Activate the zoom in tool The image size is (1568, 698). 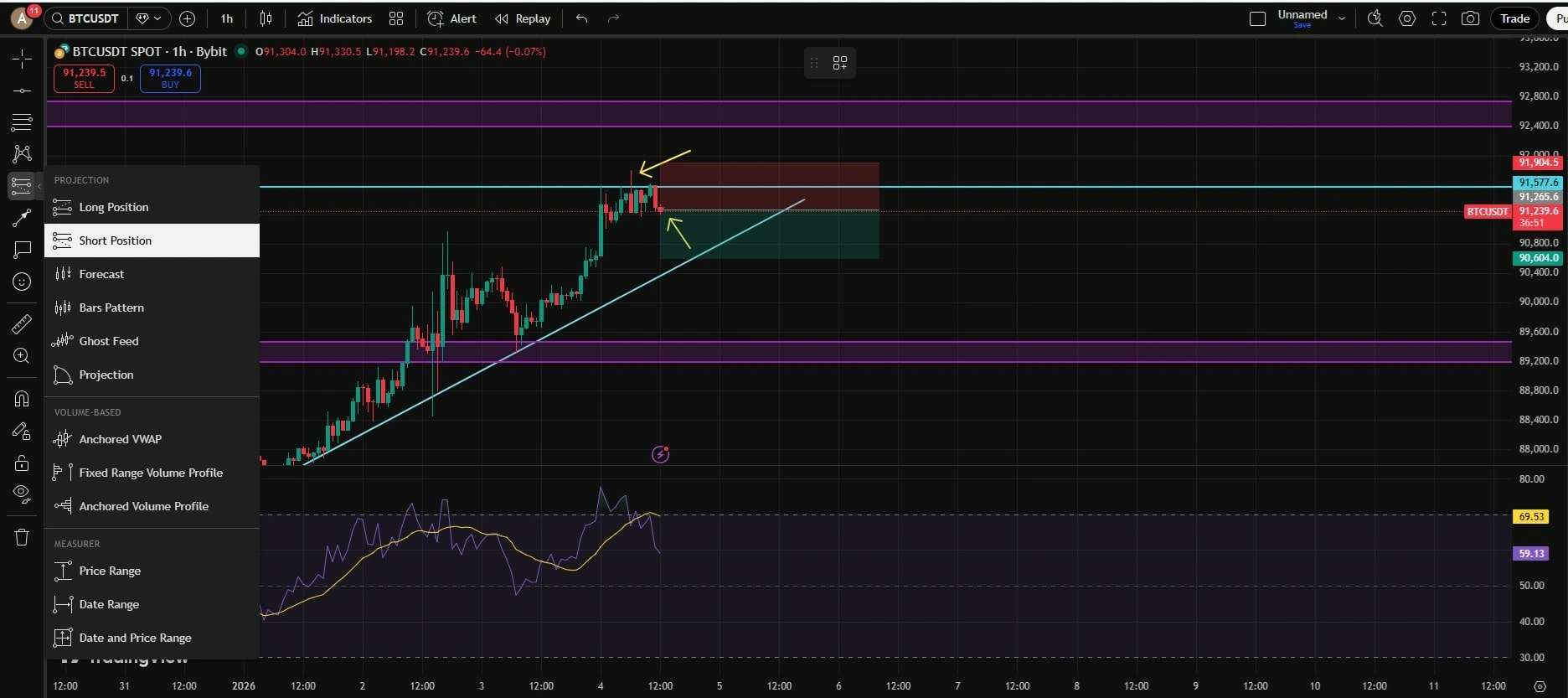point(22,356)
